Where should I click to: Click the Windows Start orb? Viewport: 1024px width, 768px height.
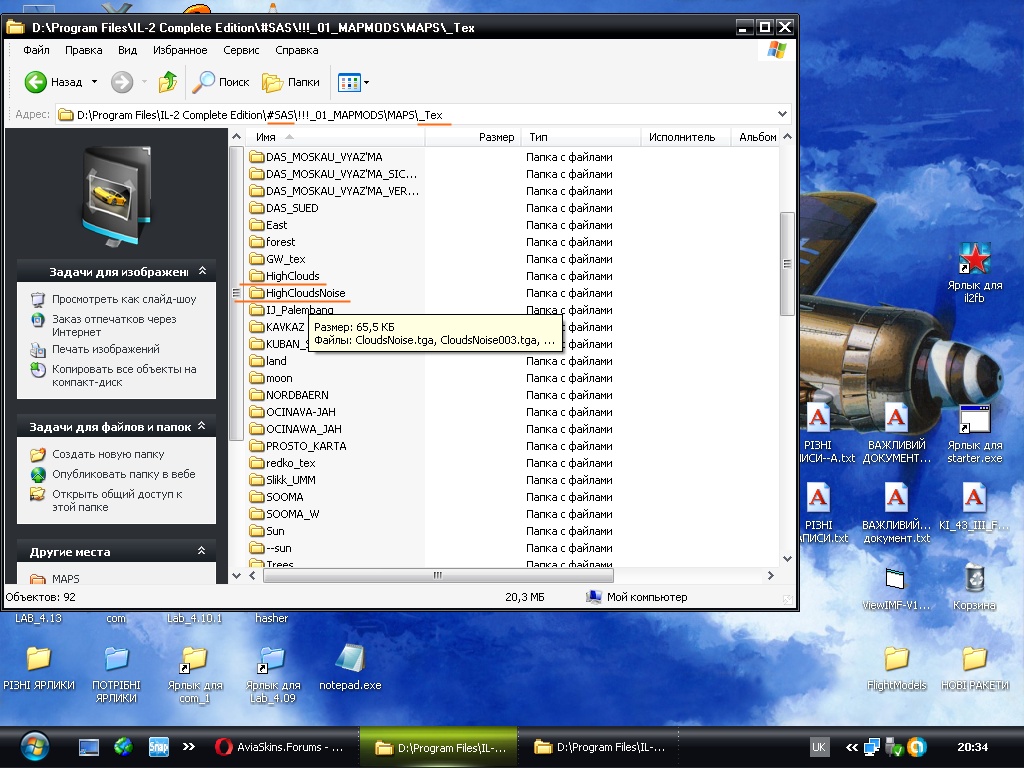coord(33,746)
